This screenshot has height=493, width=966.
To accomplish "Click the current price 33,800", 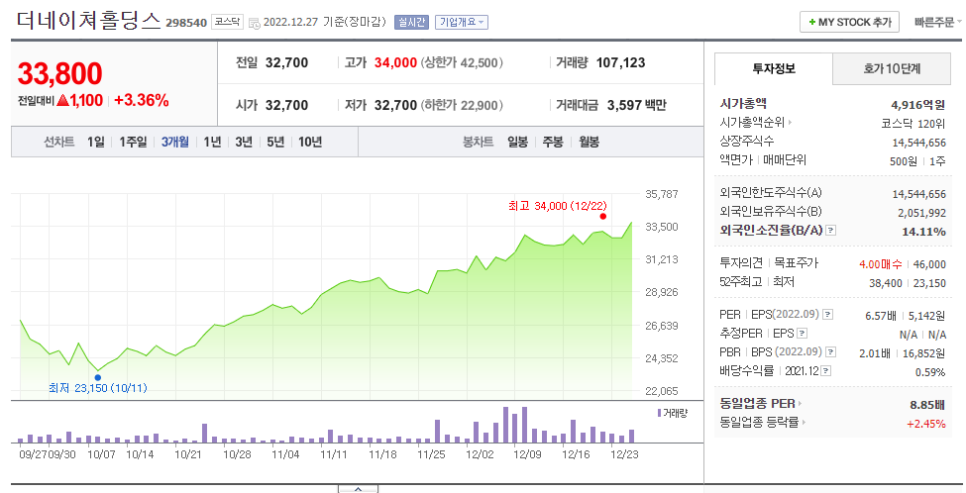I will [60, 74].
